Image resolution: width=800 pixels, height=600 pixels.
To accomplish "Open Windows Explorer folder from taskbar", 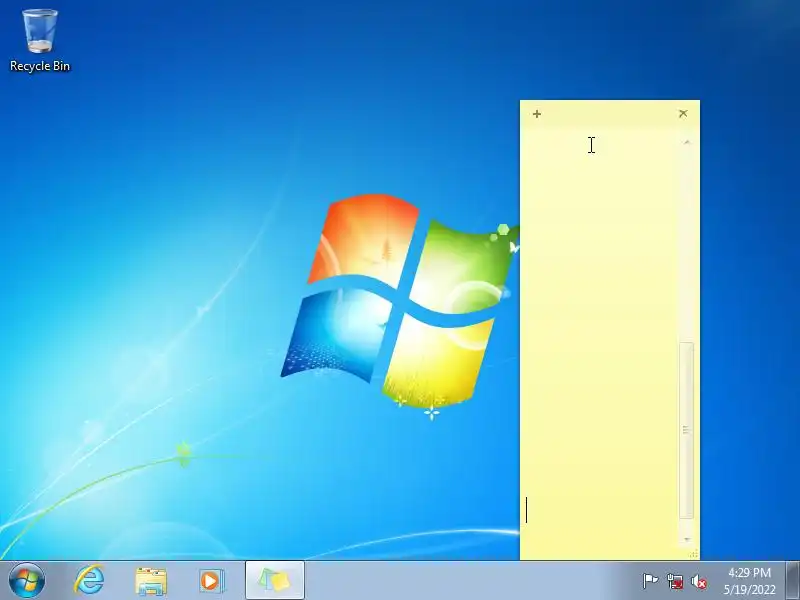I will click(x=151, y=581).
